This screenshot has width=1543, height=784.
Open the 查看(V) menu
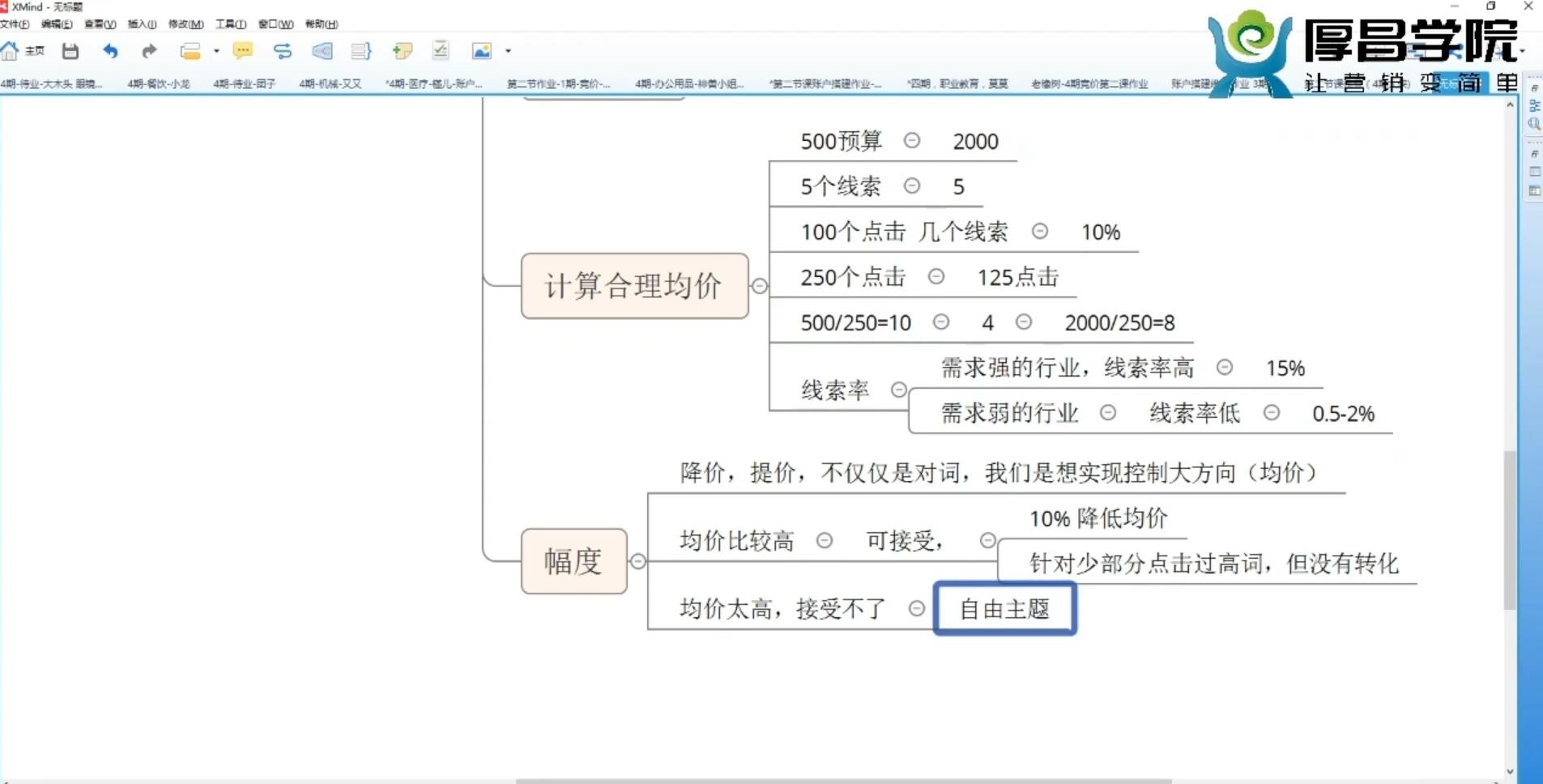[x=100, y=24]
